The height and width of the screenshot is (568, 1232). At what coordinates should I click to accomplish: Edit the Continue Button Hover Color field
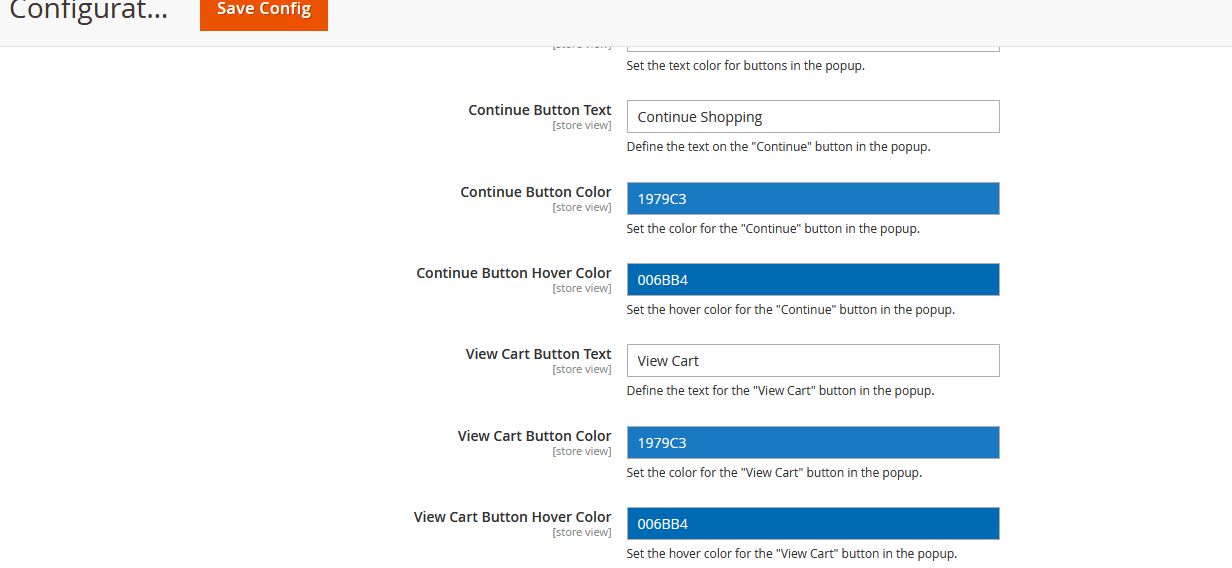(x=812, y=280)
